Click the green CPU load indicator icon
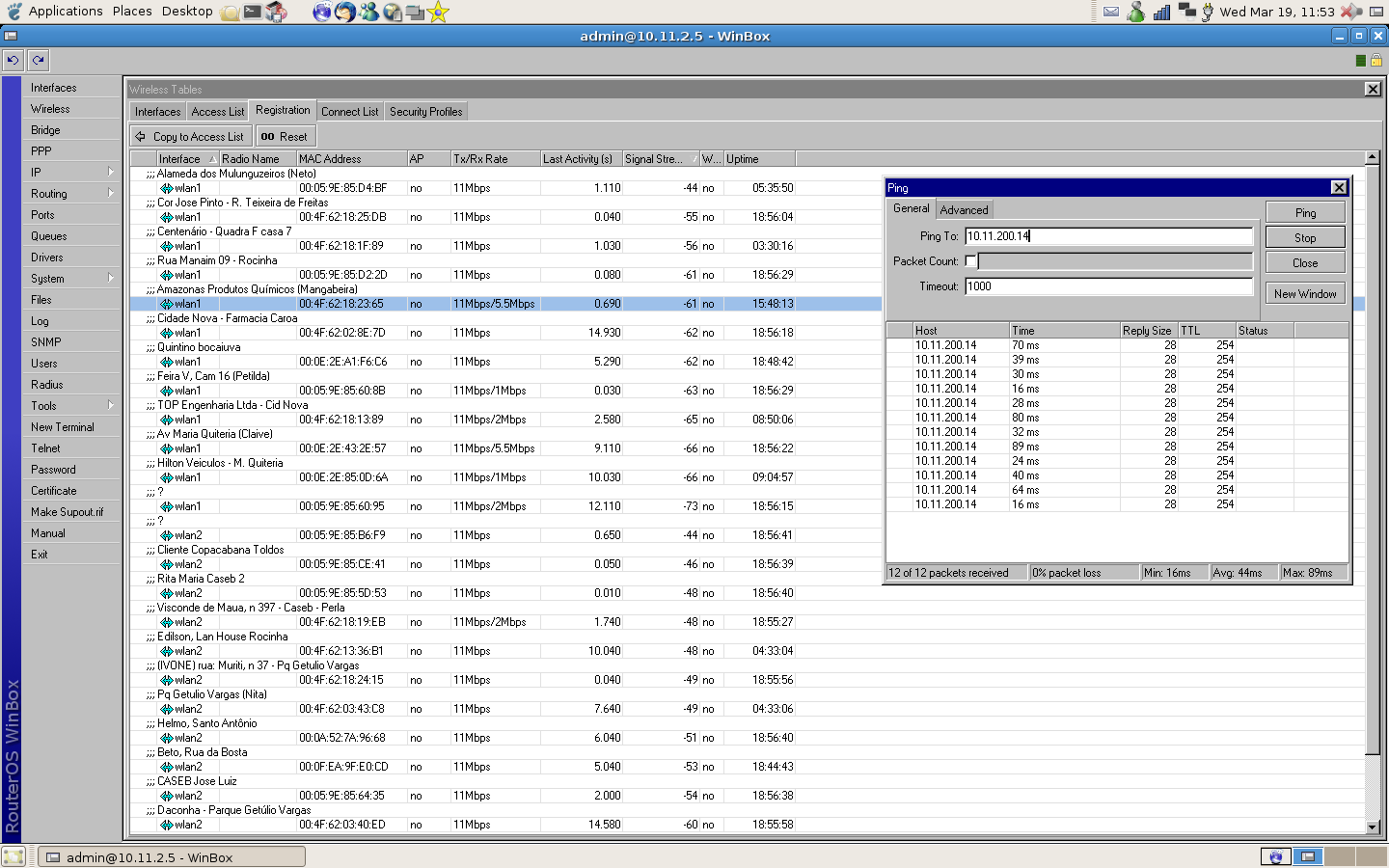 [1360, 60]
